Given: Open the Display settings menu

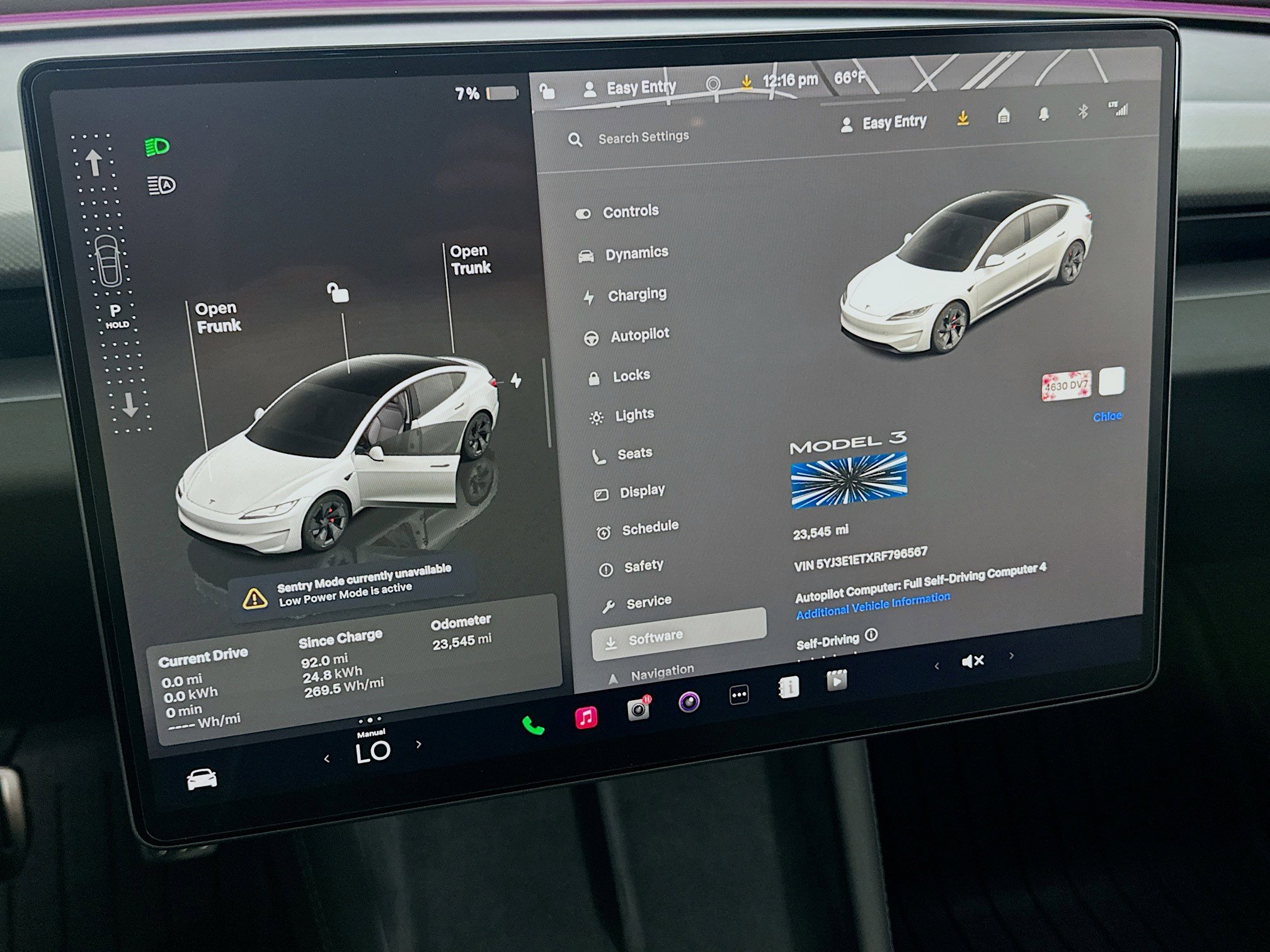Looking at the screenshot, I should pos(629,492).
